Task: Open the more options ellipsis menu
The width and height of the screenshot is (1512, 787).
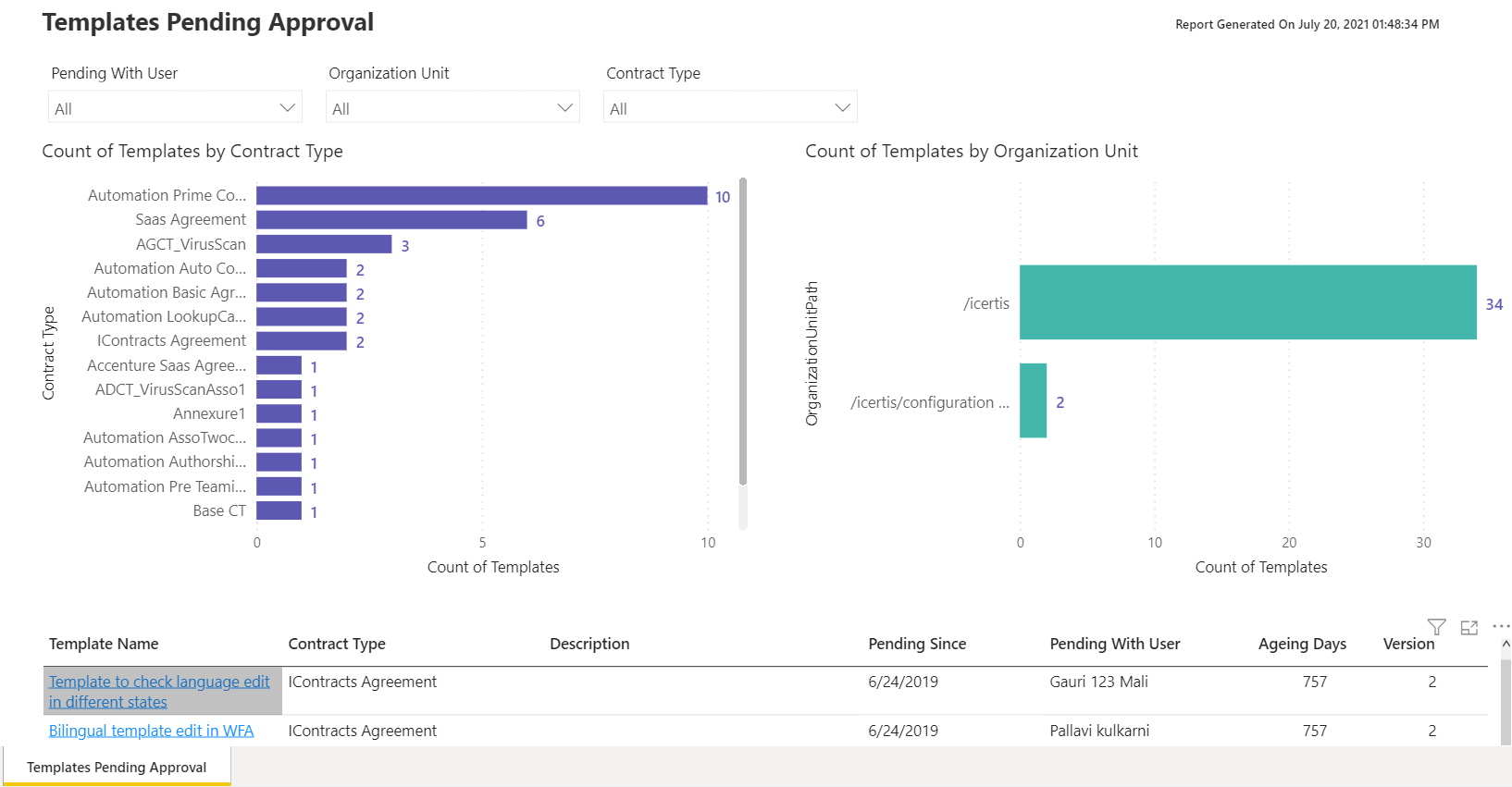Action: point(1500,627)
